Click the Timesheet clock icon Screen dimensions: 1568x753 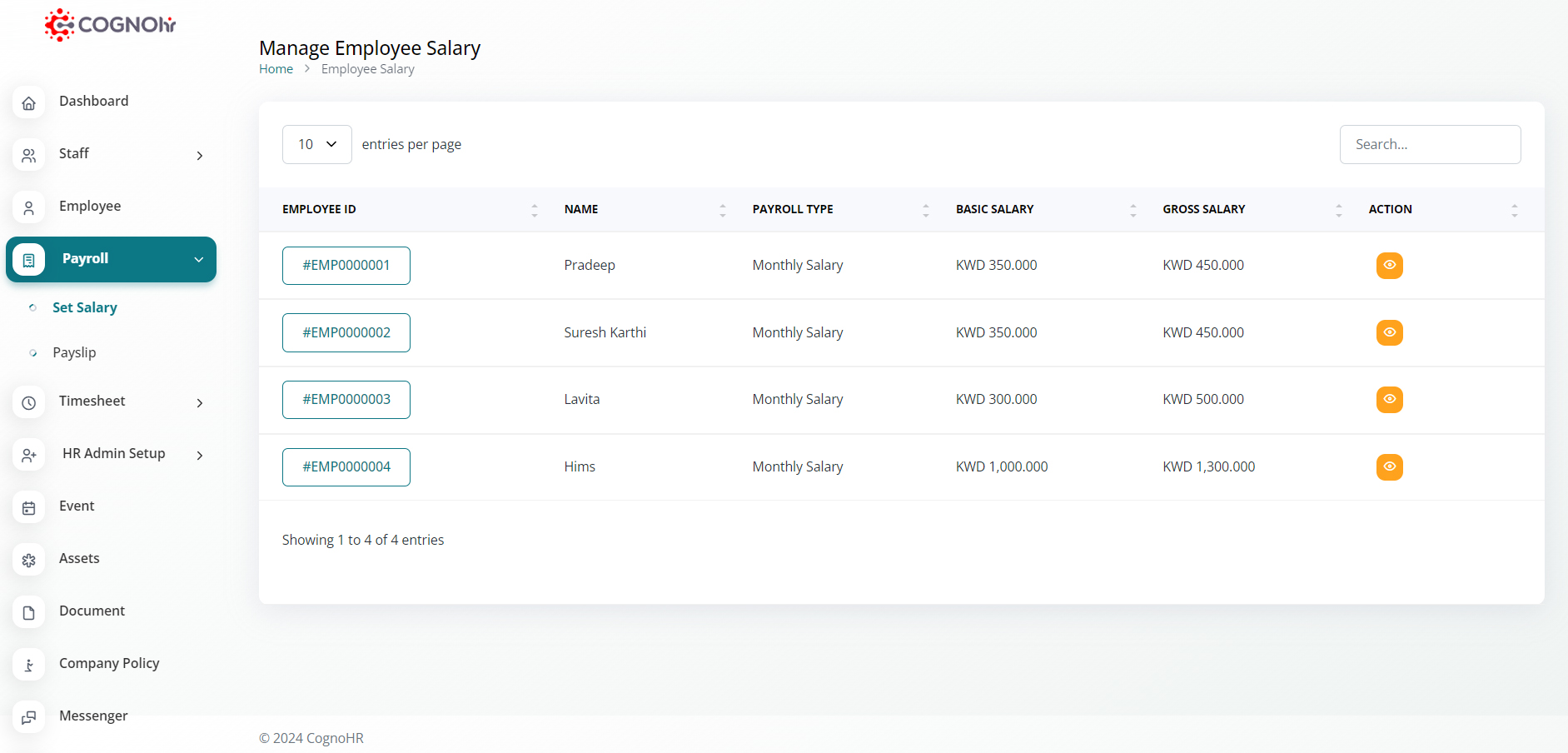[29, 402]
